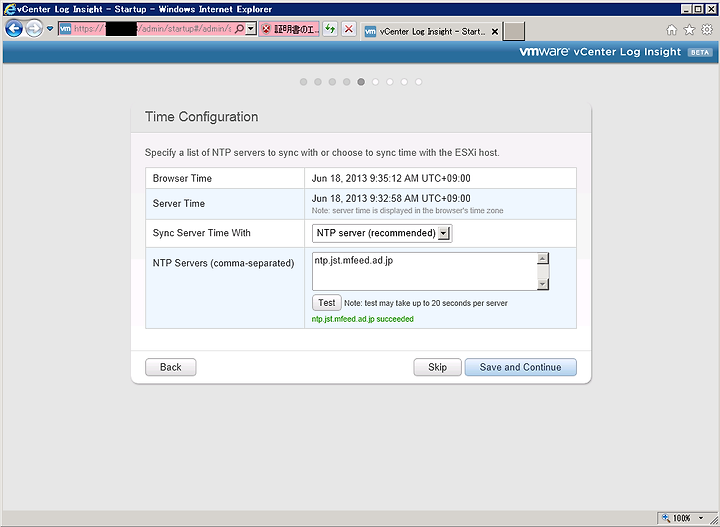Click the server time zone note text
The width and height of the screenshot is (720, 527).
point(408,211)
